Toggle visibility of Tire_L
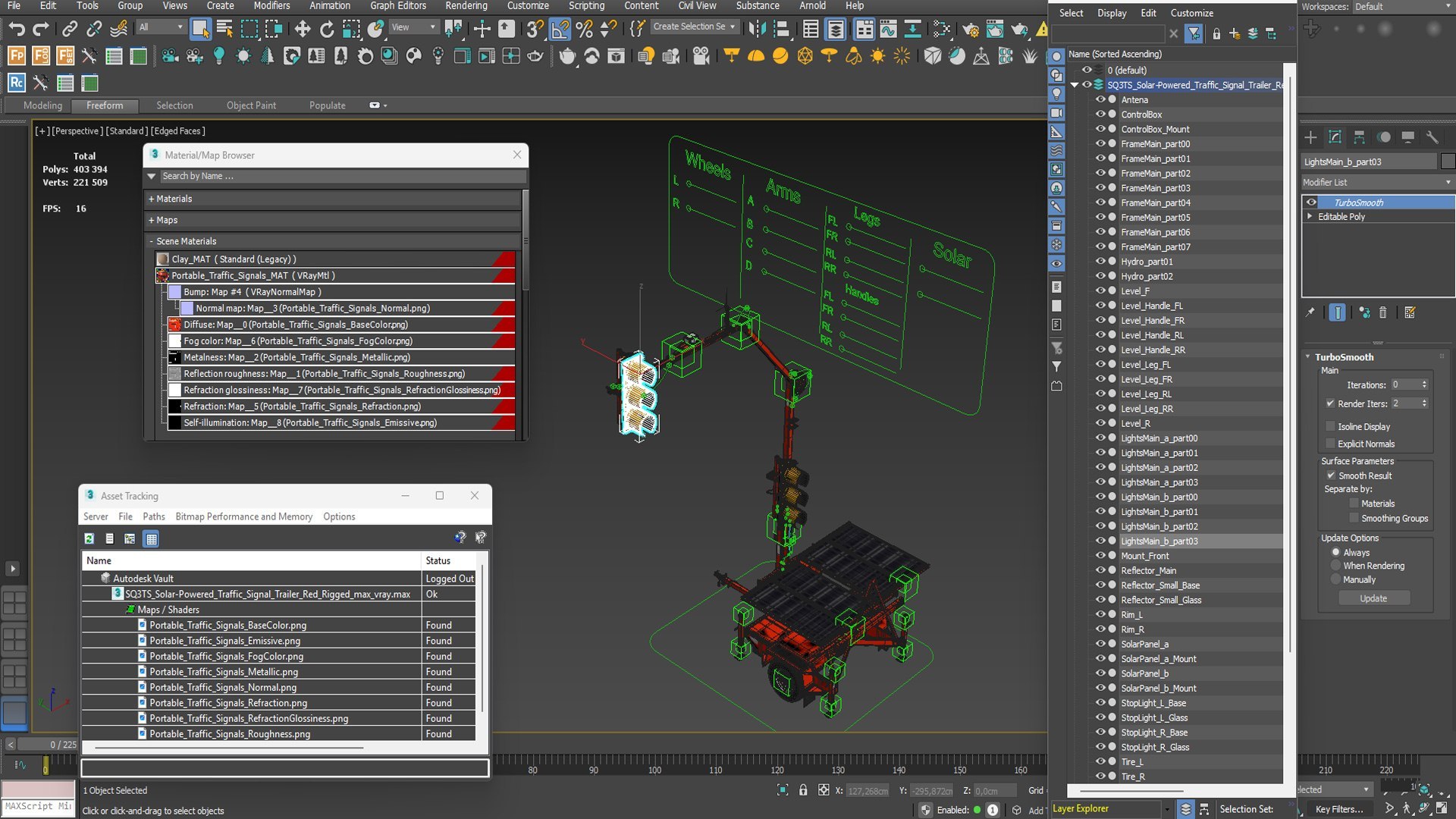The image size is (1456, 819). tap(1100, 761)
